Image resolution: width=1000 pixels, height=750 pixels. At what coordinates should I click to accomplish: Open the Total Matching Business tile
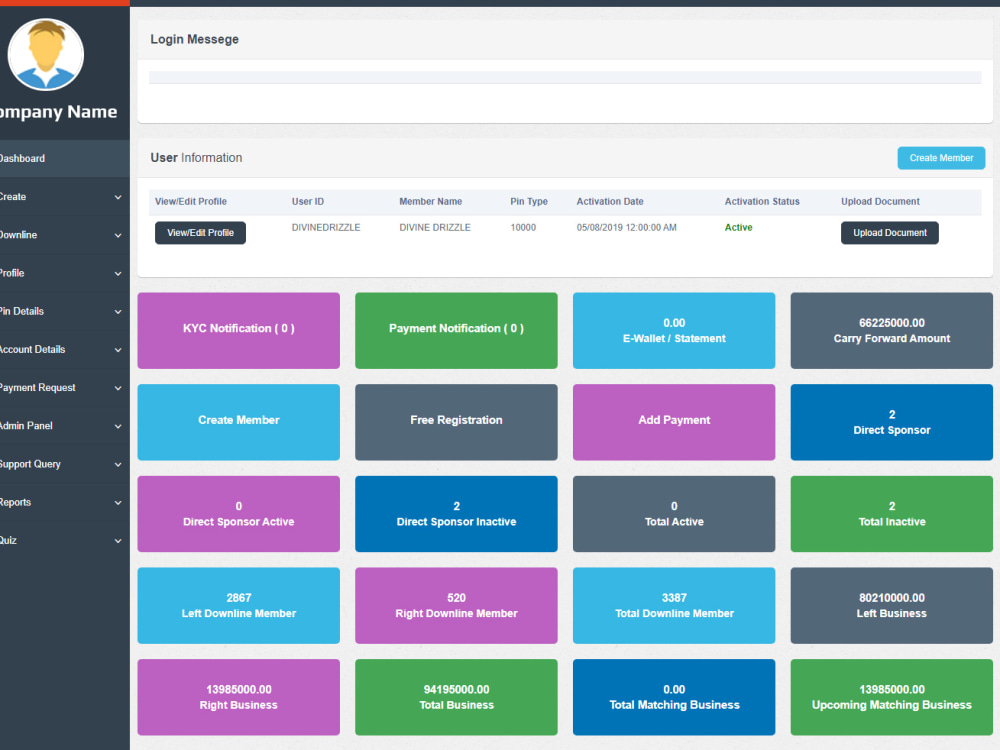click(674, 697)
